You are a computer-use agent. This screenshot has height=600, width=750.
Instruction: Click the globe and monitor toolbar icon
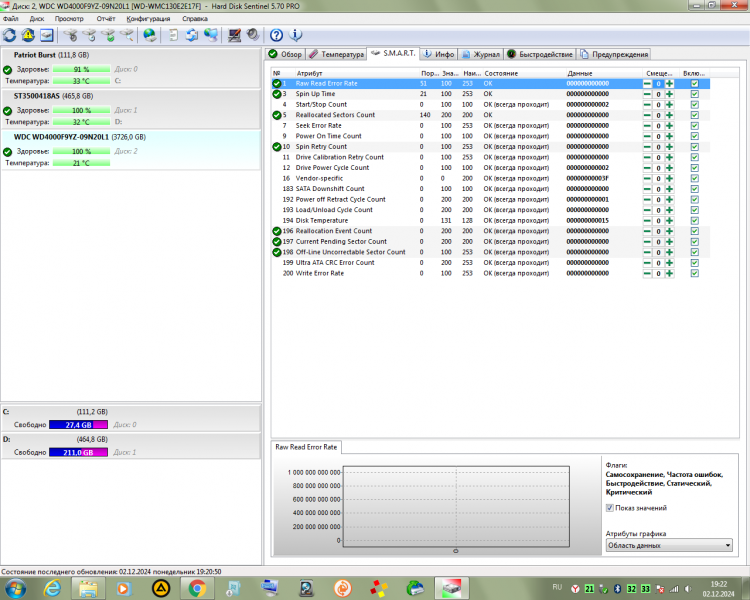tap(211, 35)
